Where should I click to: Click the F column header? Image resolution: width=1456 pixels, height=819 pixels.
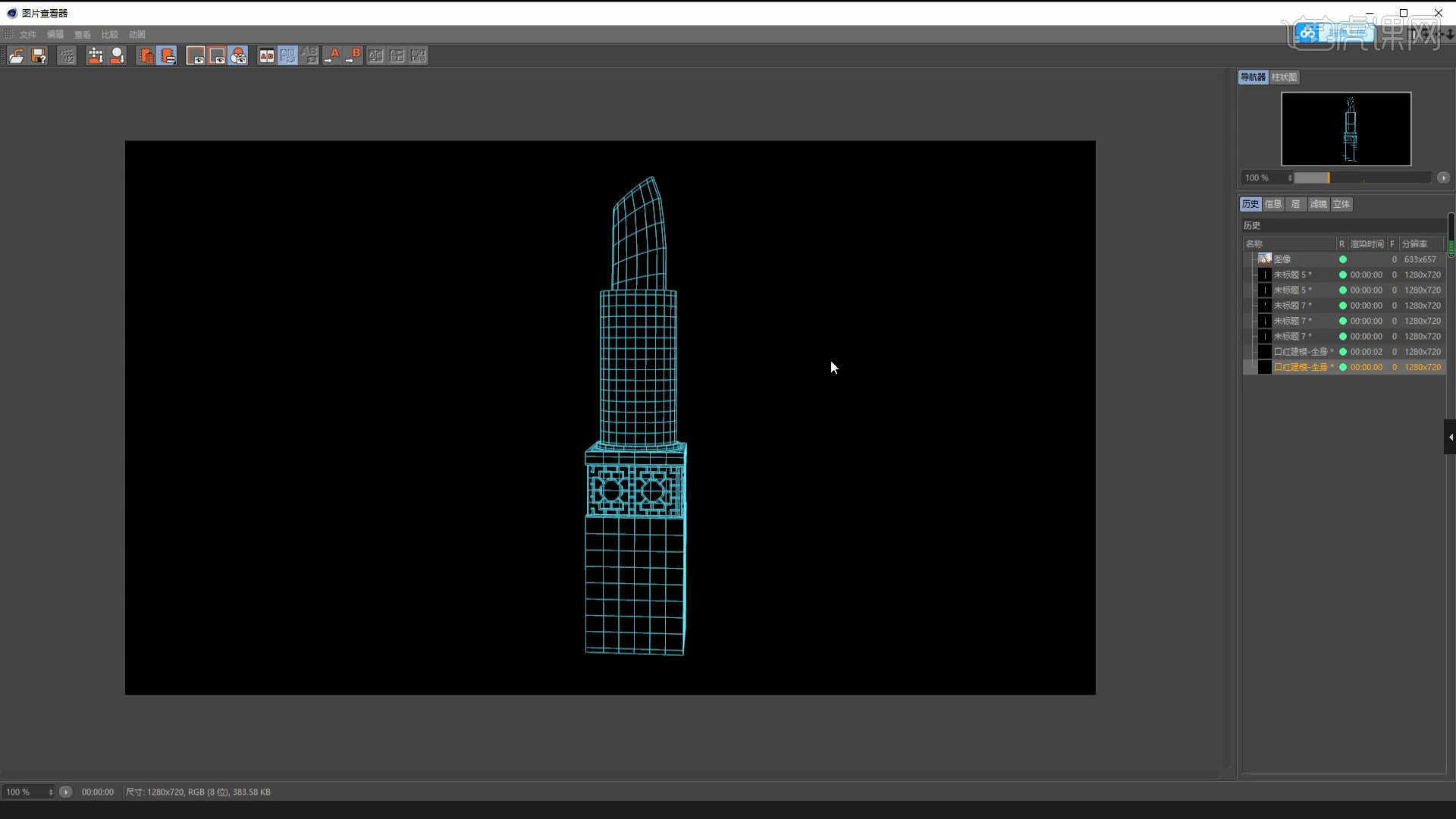click(1392, 244)
